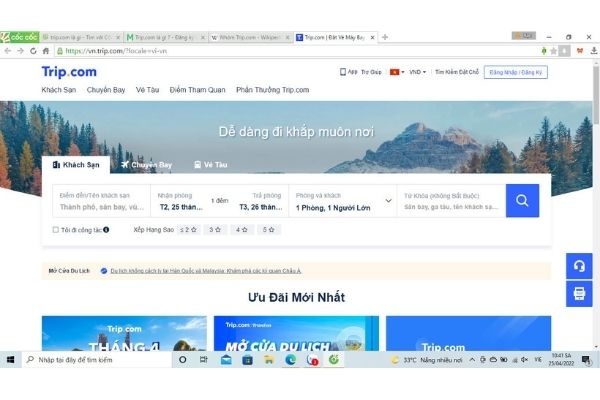
Task: Open Điểm Tham Quan navigation item
Action: pos(197,90)
